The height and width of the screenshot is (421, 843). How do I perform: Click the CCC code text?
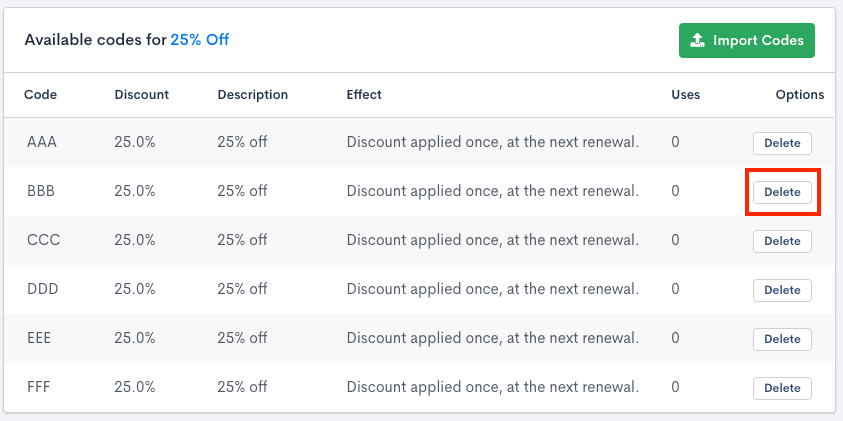click(43, 240)
